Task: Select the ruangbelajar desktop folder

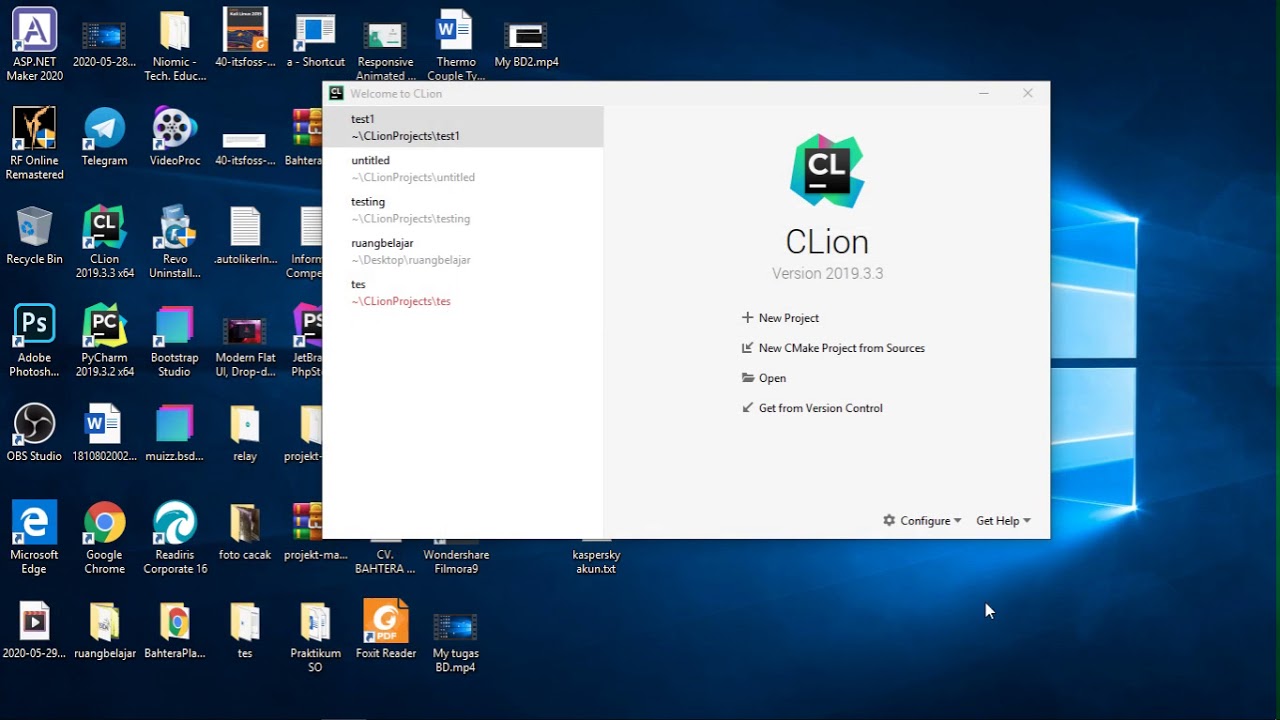Action: point(104,630)
